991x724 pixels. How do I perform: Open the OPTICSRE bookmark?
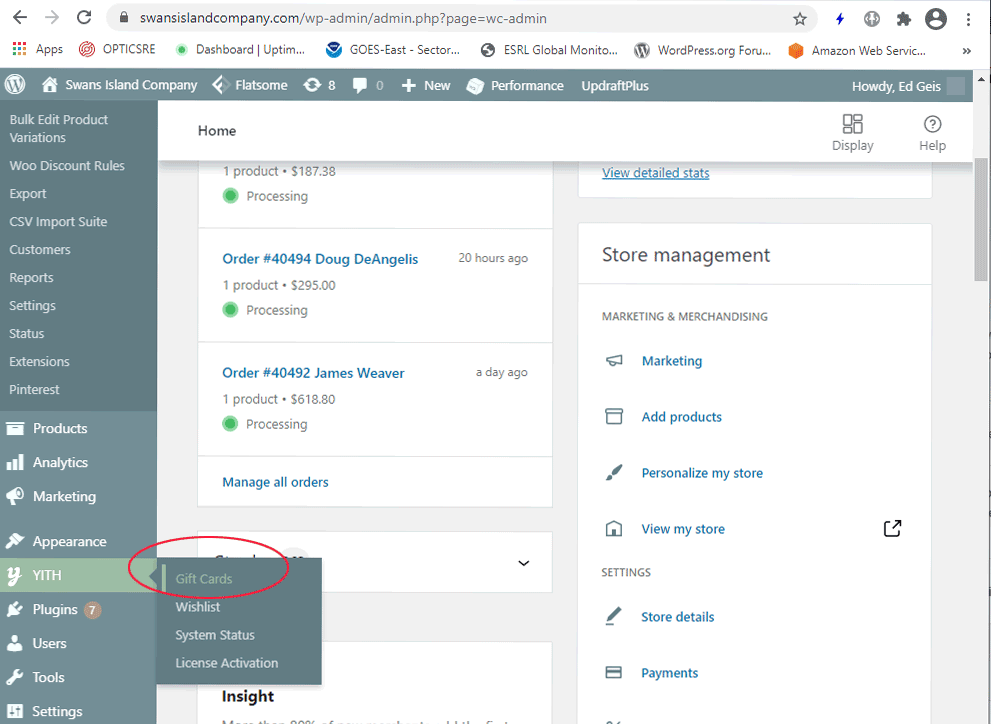118,49
